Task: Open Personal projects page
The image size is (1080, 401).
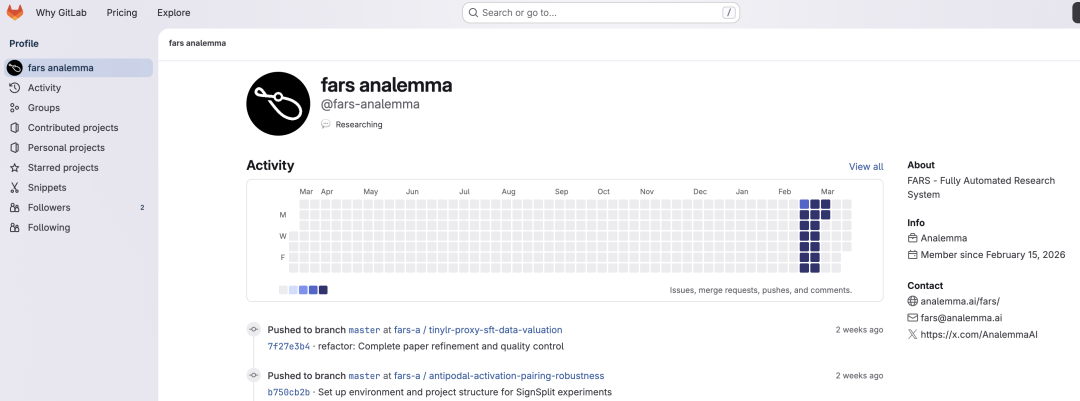Action: click(x=68, y=148)
